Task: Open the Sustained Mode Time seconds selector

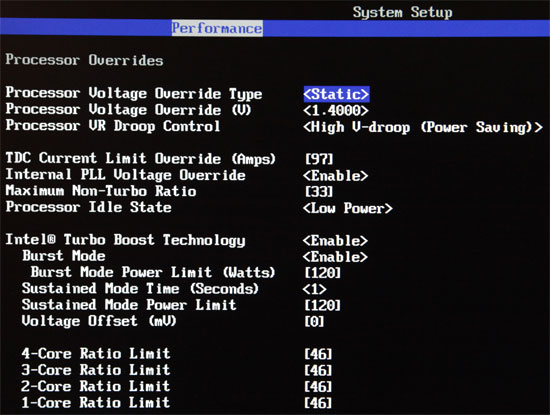Action: 315,289
